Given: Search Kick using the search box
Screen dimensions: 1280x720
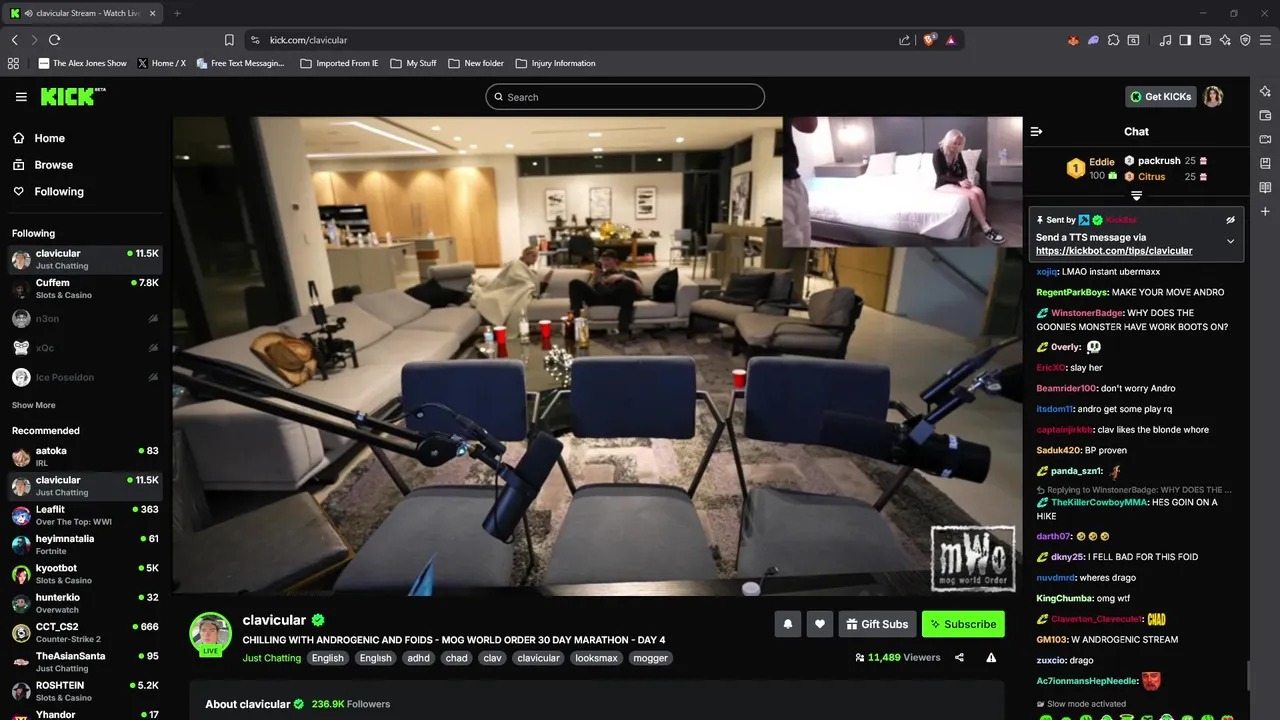Looking at the screenshot, I should tap(625, 97).
